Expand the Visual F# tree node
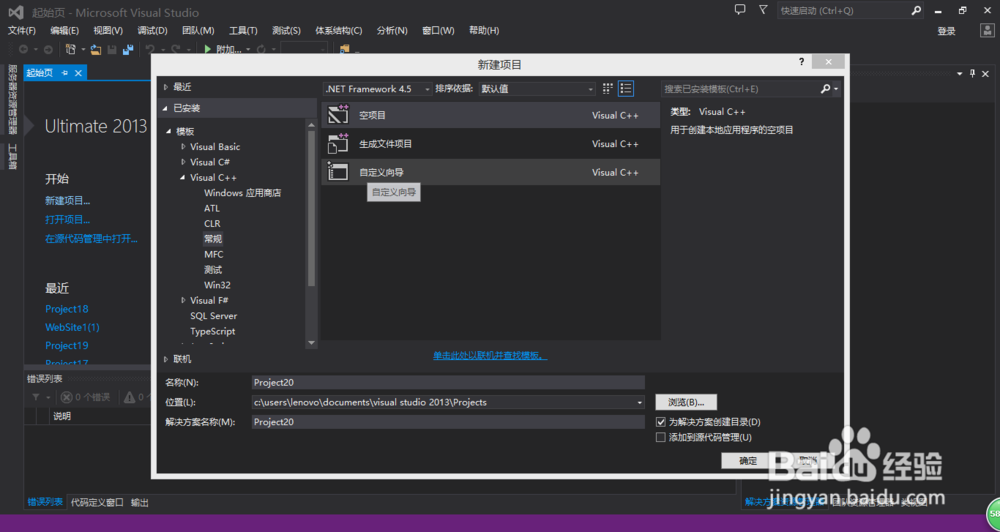Screen dimensions: 1000x532 (x=184, y=300)
